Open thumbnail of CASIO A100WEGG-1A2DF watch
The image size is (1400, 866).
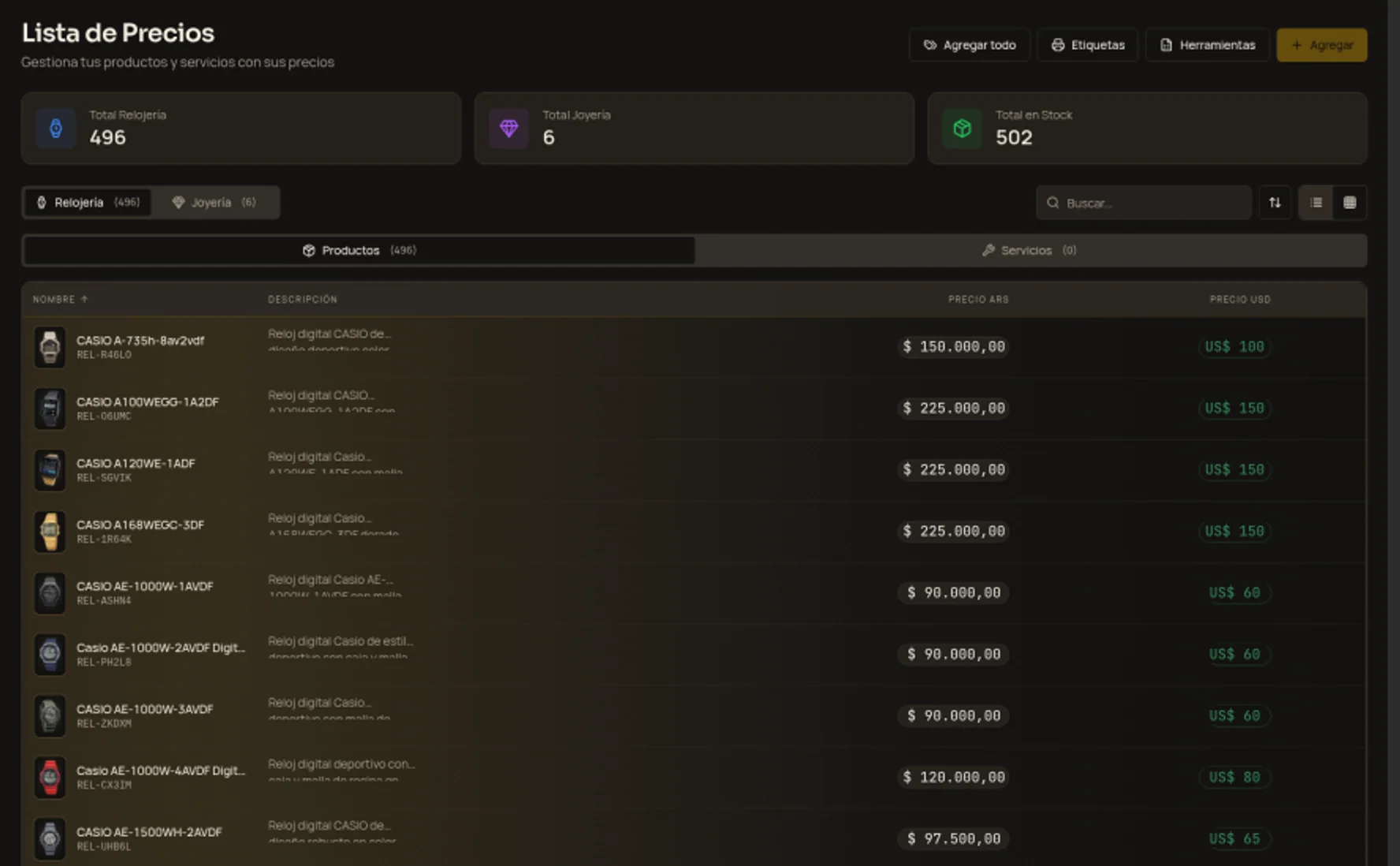pos(50,409)
